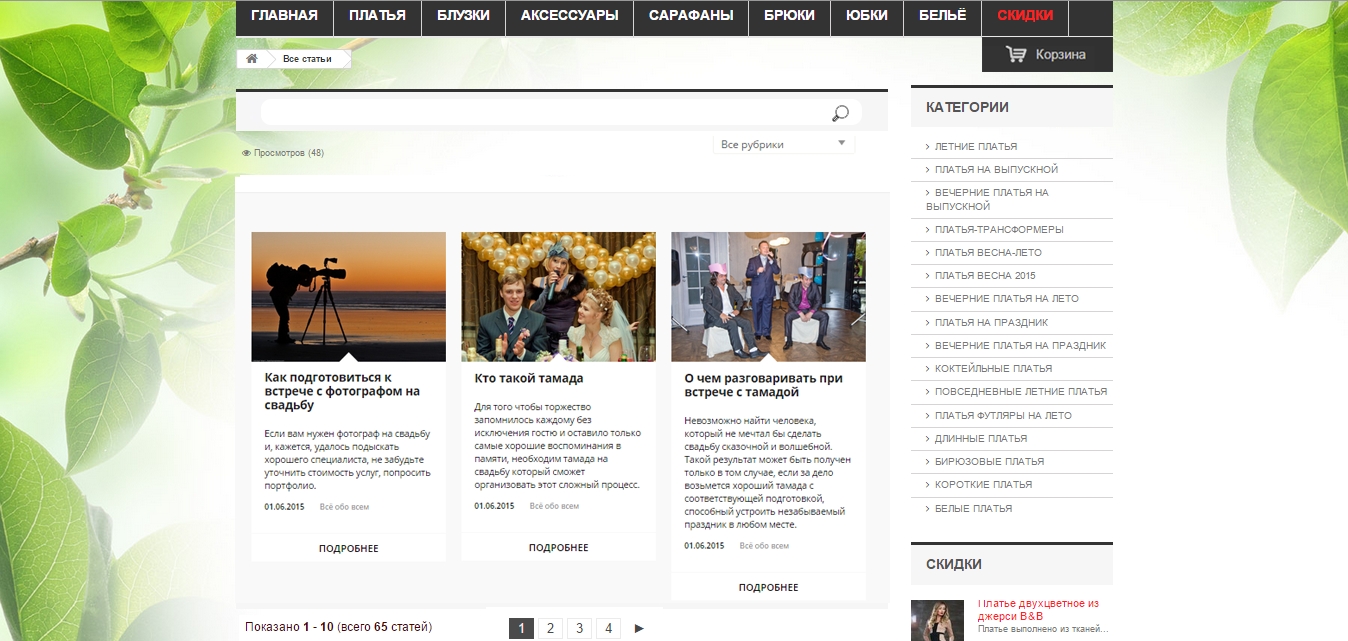Click into the search input field
This screenshot has height=641, width=1348.
[540, 113]
